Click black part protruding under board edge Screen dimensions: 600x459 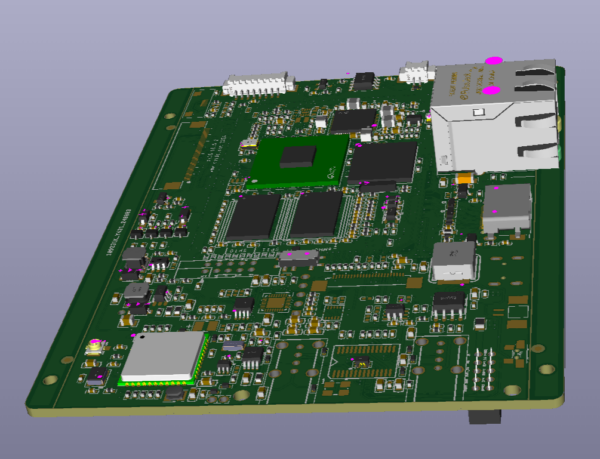485,415
